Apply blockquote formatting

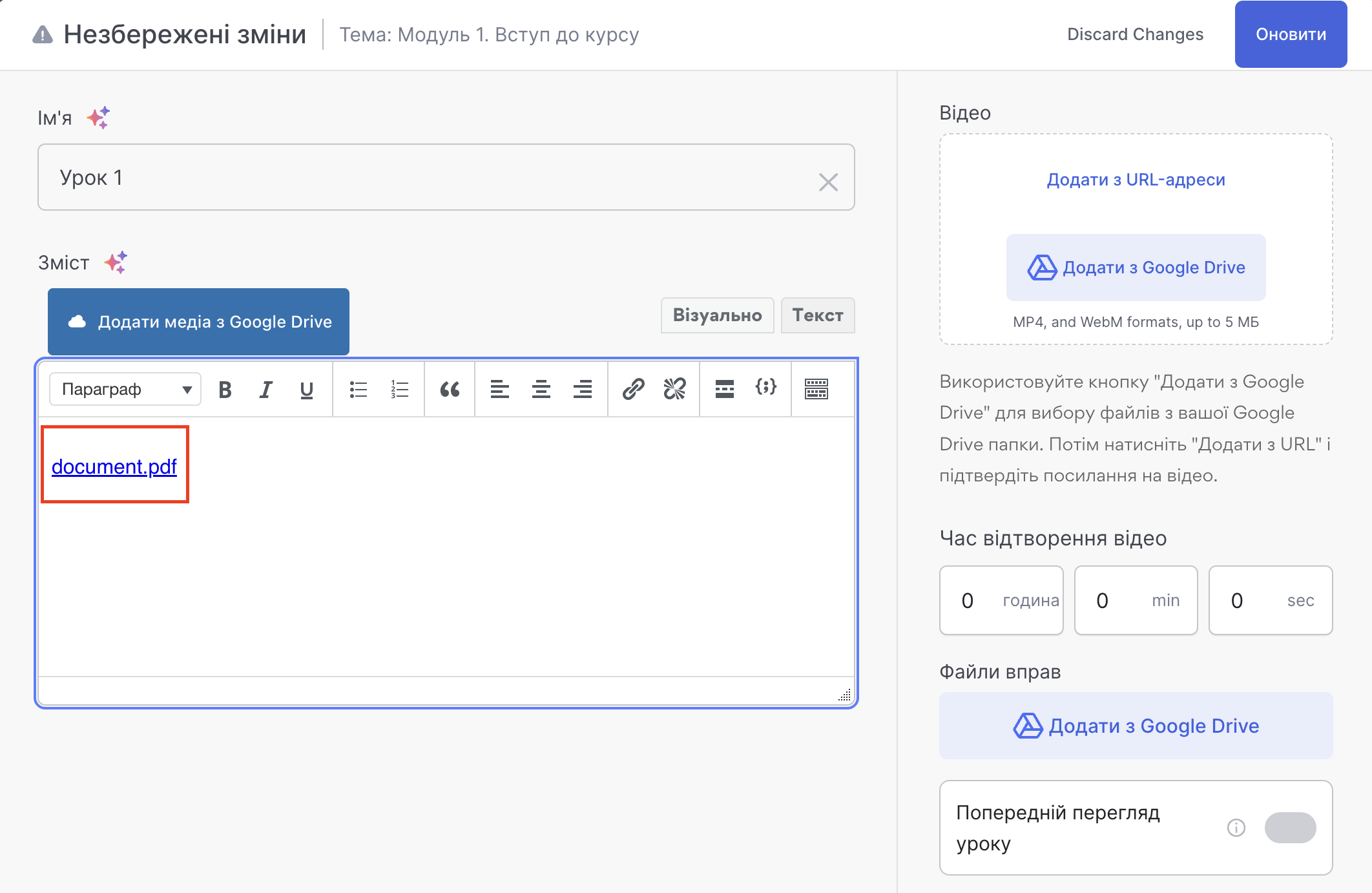click(x=450, y=390)
